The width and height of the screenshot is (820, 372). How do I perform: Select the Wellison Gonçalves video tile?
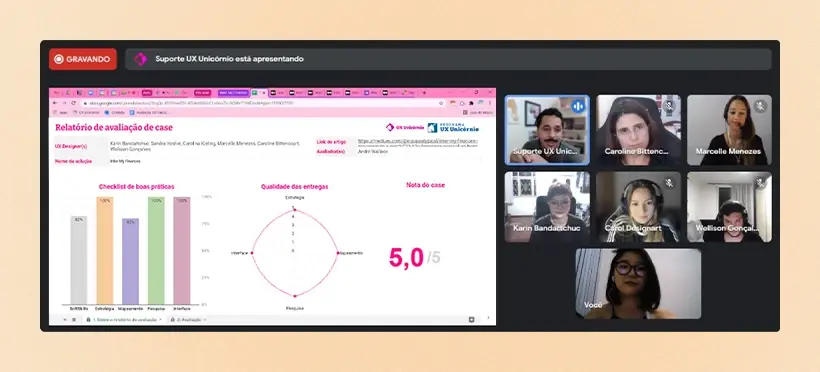click(729, 207)
